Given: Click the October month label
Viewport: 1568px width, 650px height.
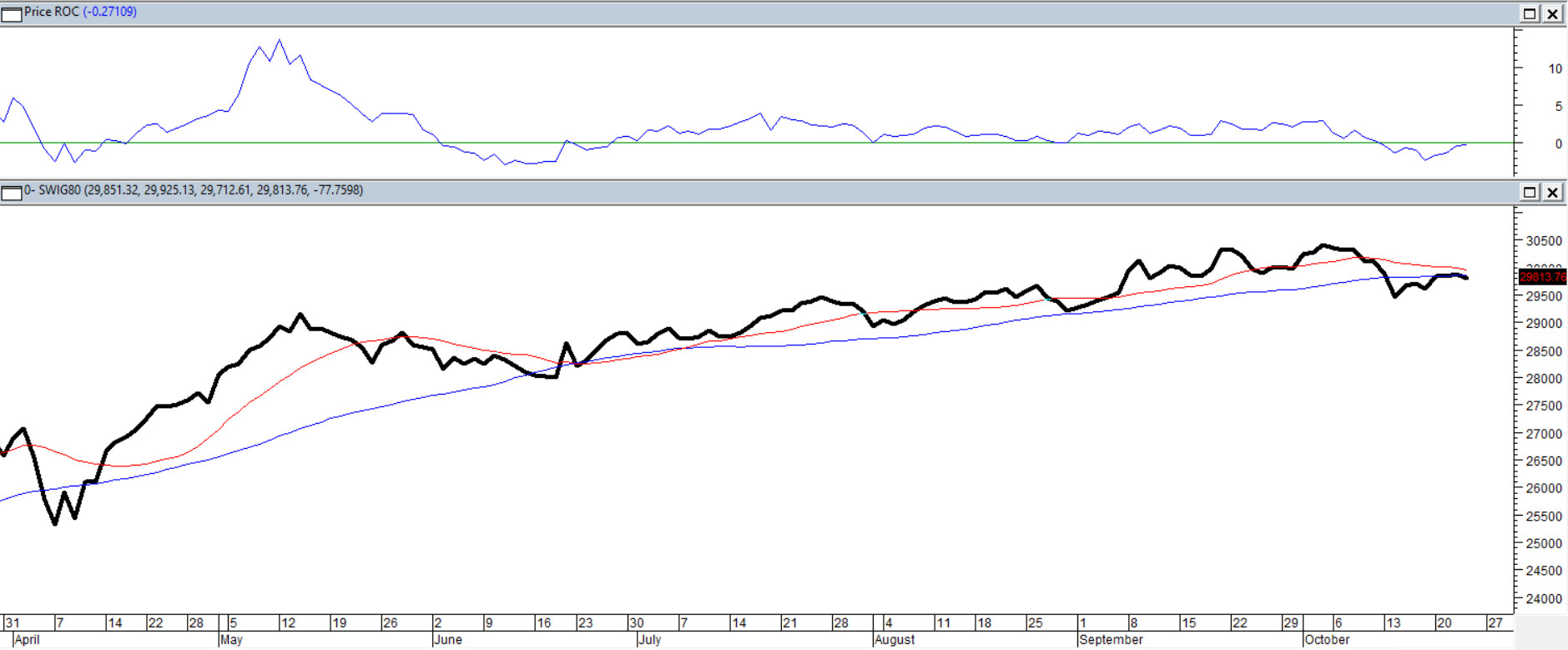Looking at the screenshot, I should [1327, 640].
